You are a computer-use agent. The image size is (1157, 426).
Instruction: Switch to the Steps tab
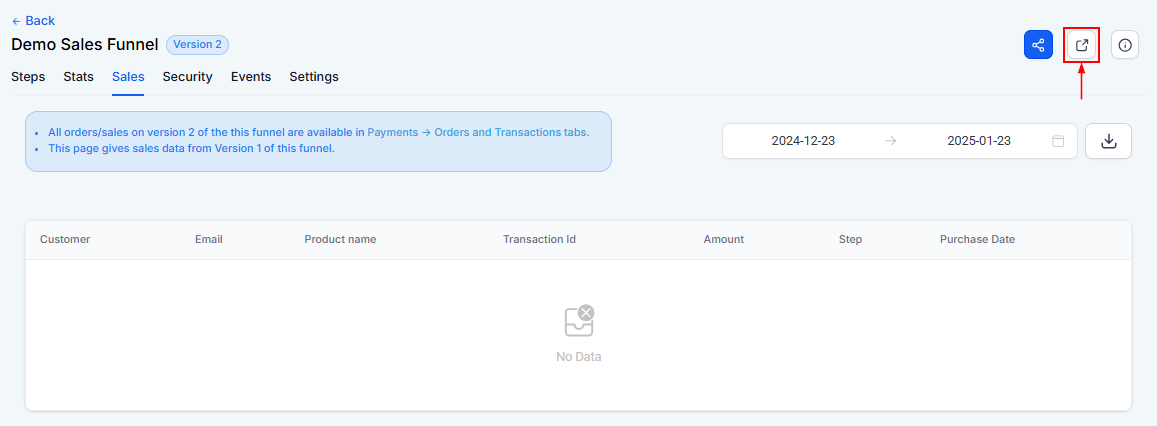click(28, 77)
